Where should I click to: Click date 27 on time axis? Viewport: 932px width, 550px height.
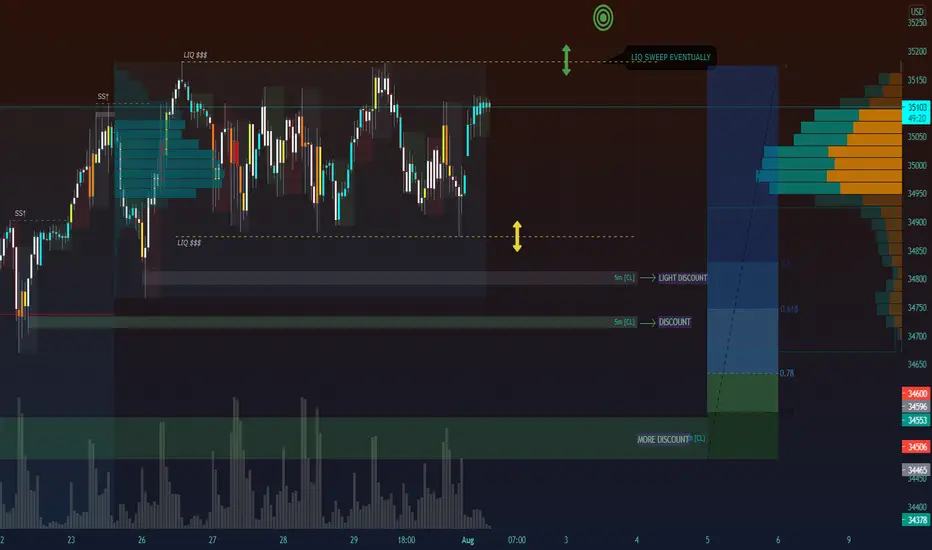tap(212, 540)
